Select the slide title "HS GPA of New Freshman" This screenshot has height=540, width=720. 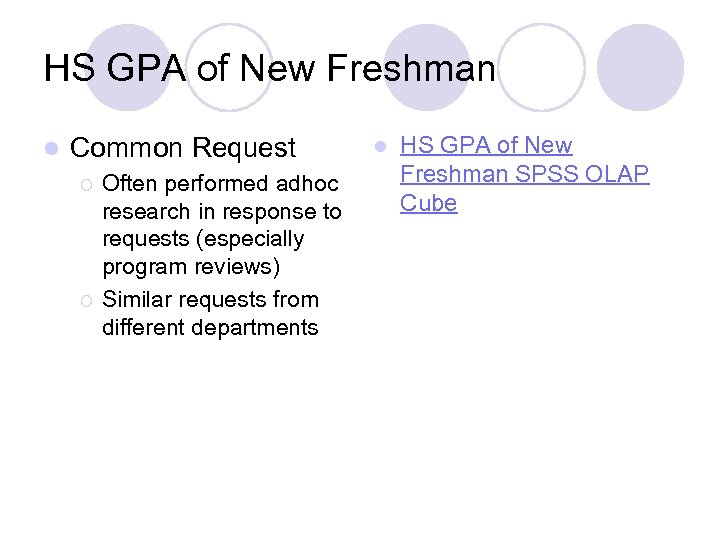coord(269,69)
